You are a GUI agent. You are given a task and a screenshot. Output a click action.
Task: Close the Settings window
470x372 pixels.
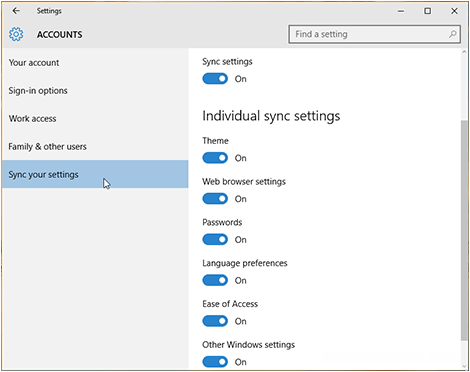[x=454, y=11]
